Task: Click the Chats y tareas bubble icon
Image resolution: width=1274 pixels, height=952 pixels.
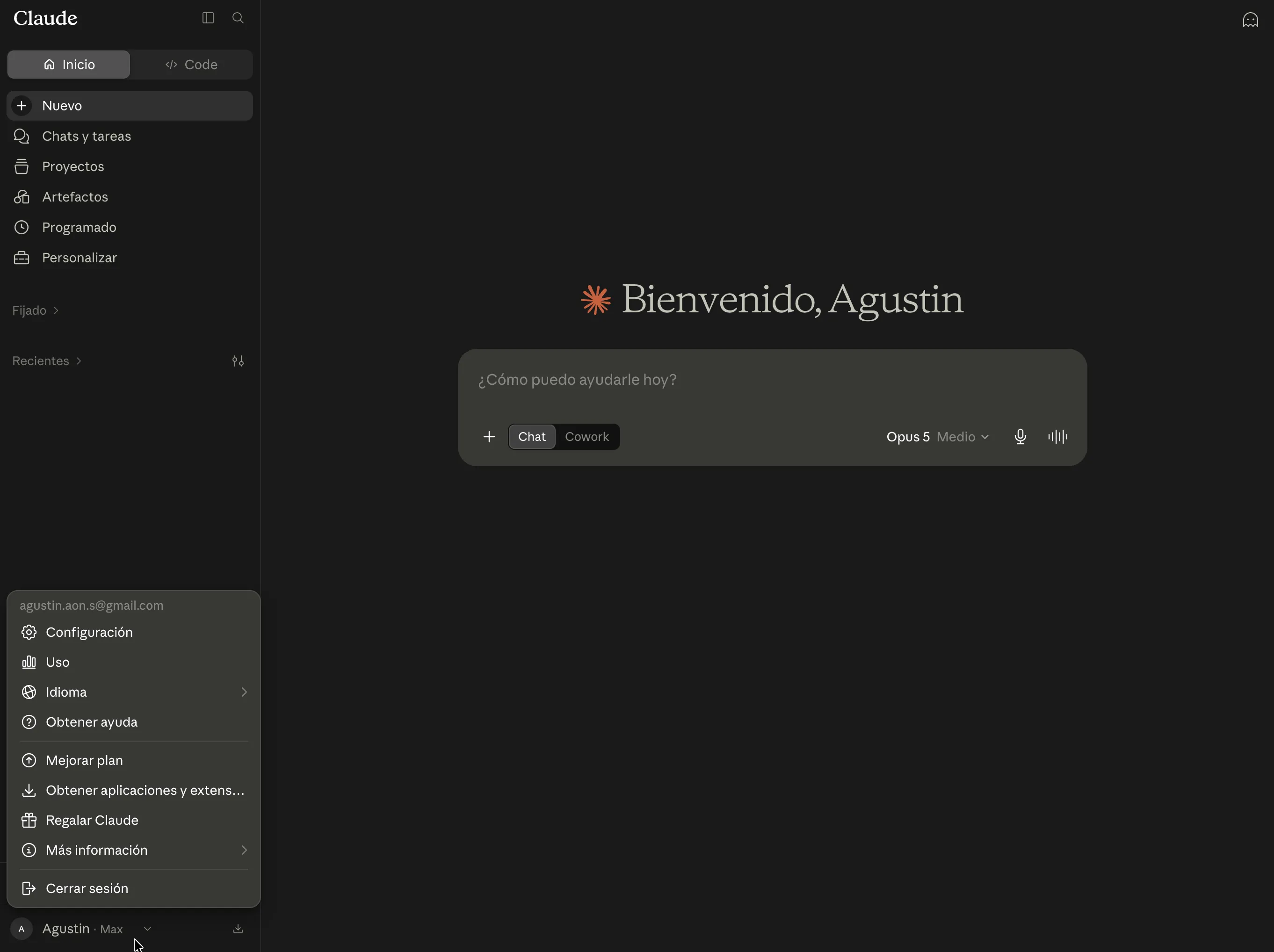Action: [22, 137]
